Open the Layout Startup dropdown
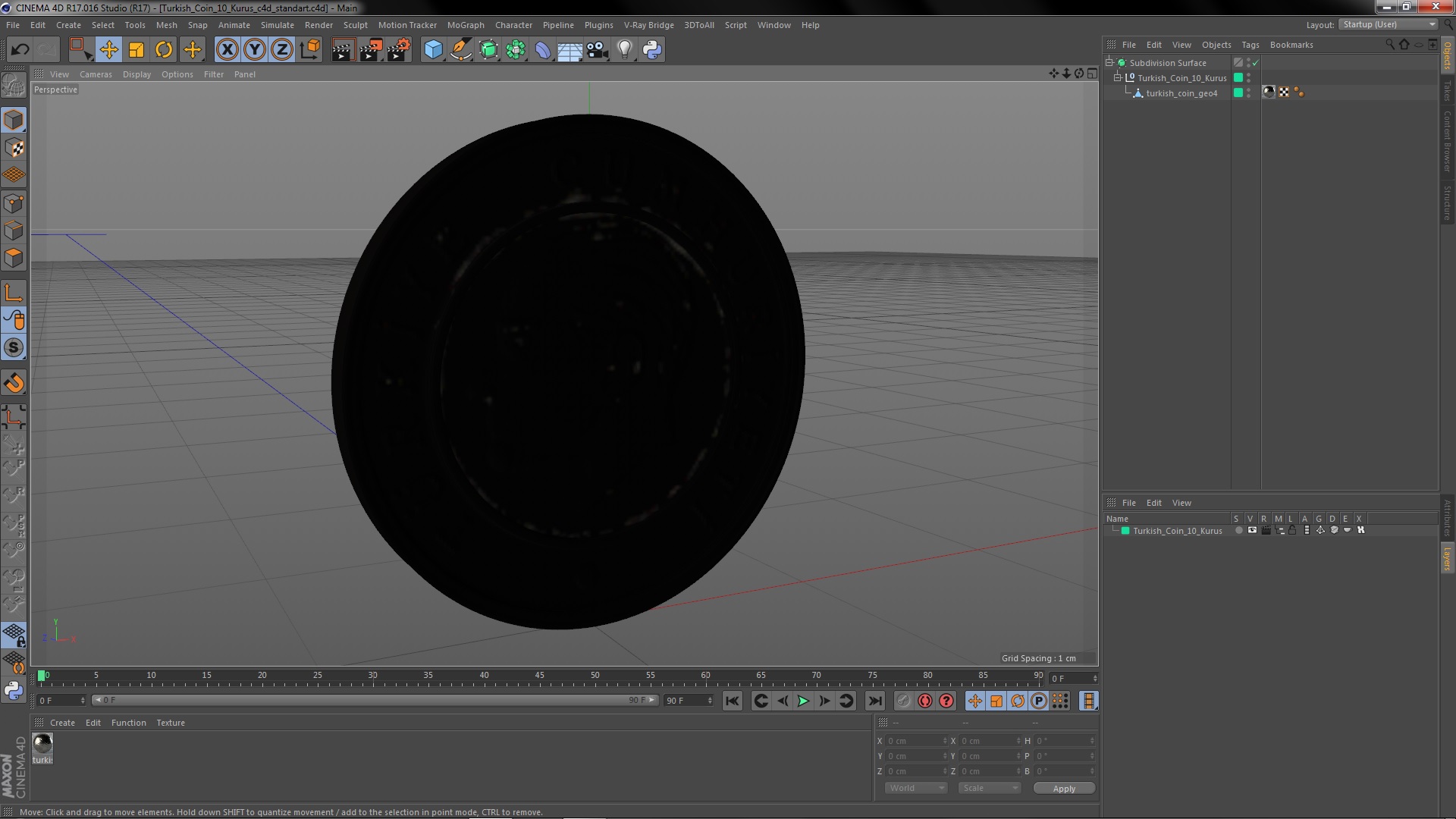The width and height of the screenshot is (1456, 819). [1389, 24]
